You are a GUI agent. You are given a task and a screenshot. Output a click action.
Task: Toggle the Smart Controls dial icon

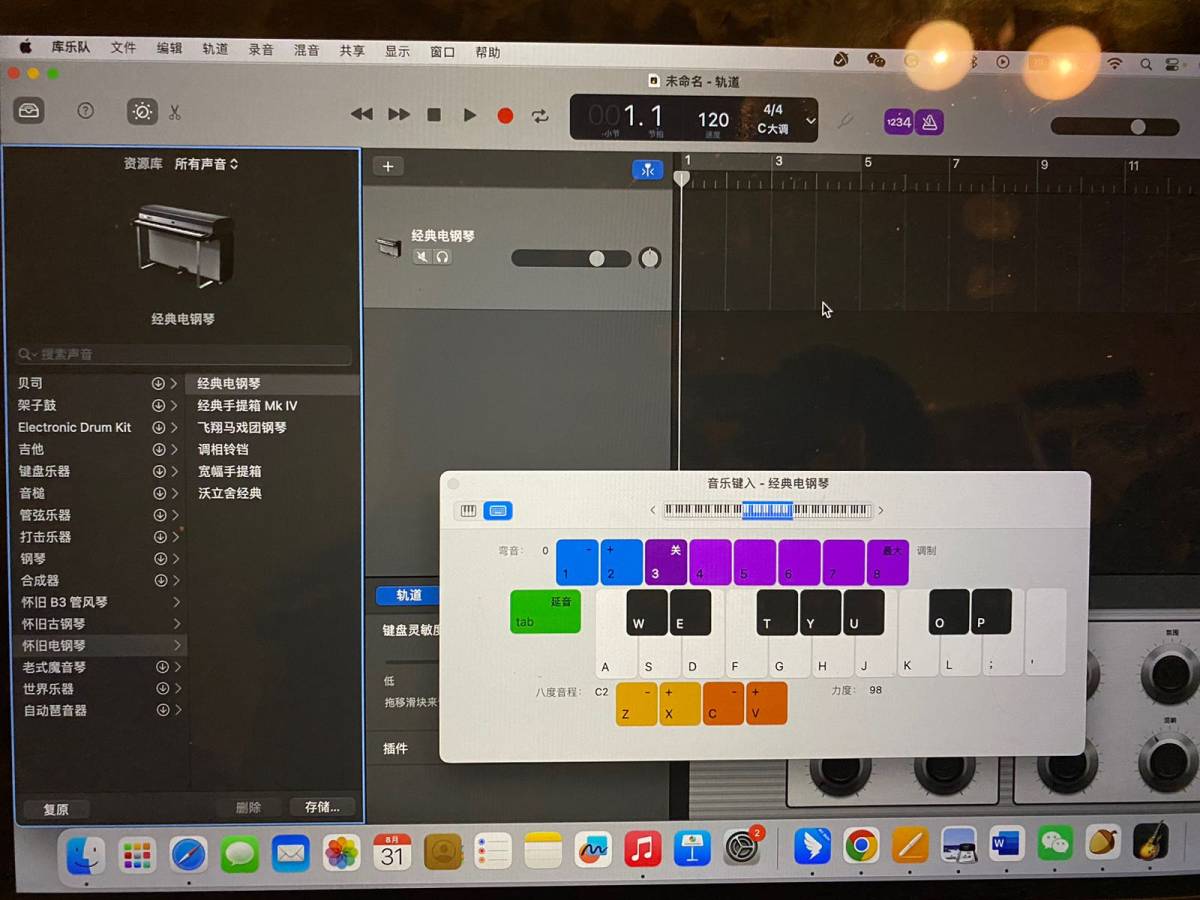pyautogui.click(x=142, y=112)
